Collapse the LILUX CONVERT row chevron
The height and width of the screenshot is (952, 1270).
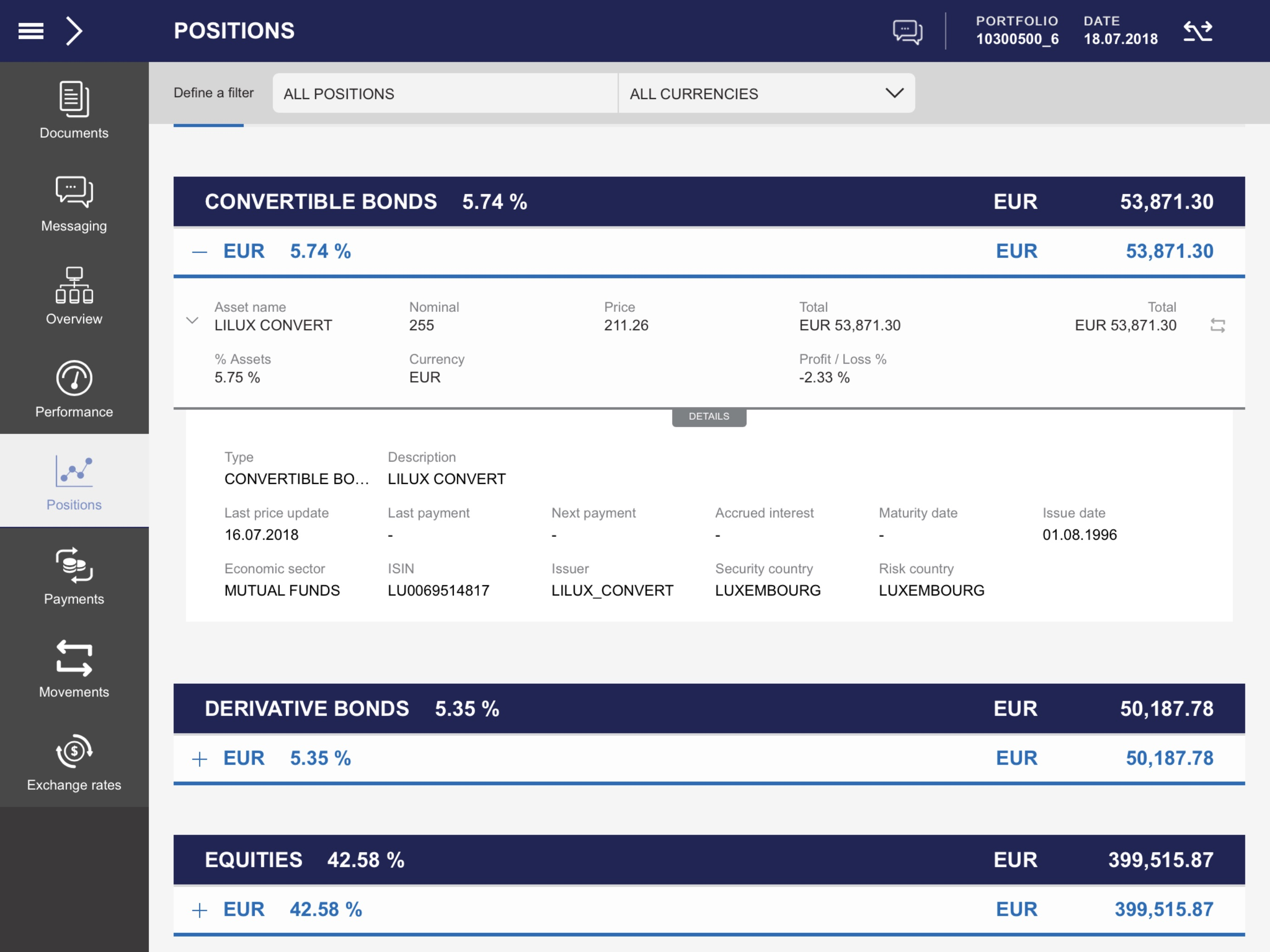(x=192, y=320)
